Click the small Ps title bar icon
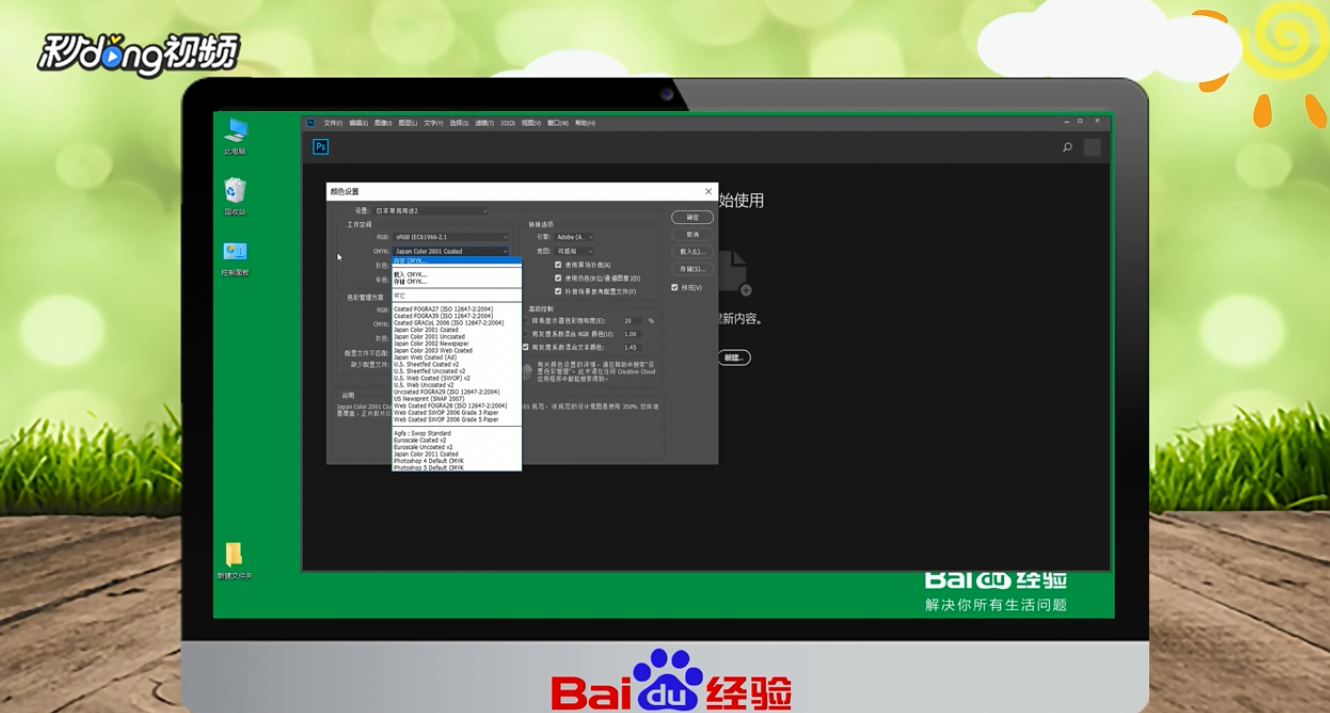 311,122
